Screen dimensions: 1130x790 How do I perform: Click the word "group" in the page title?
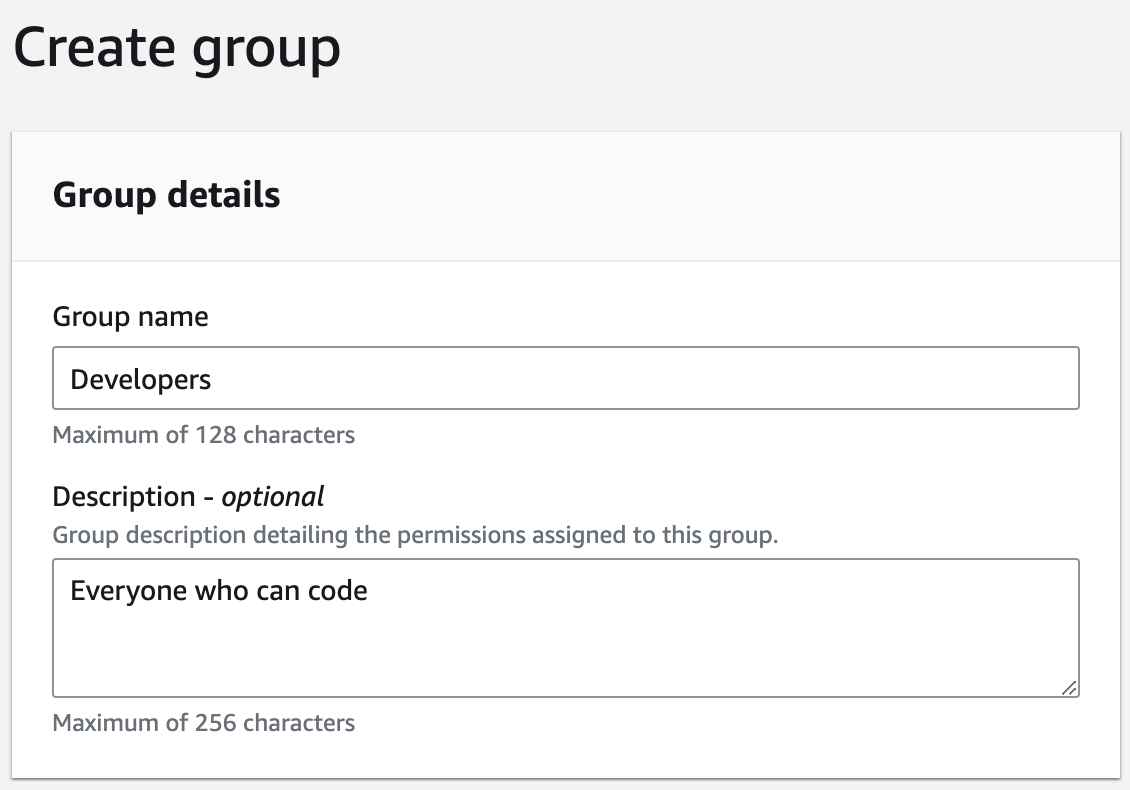(267, 49)
